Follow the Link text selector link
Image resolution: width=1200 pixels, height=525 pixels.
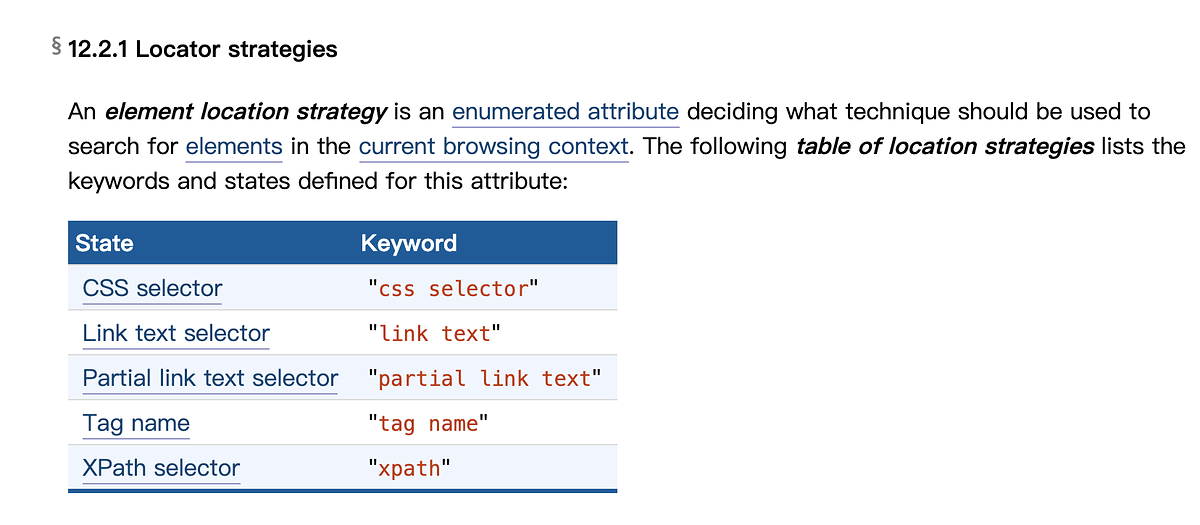pyautogui.click(x=176, y=334)
